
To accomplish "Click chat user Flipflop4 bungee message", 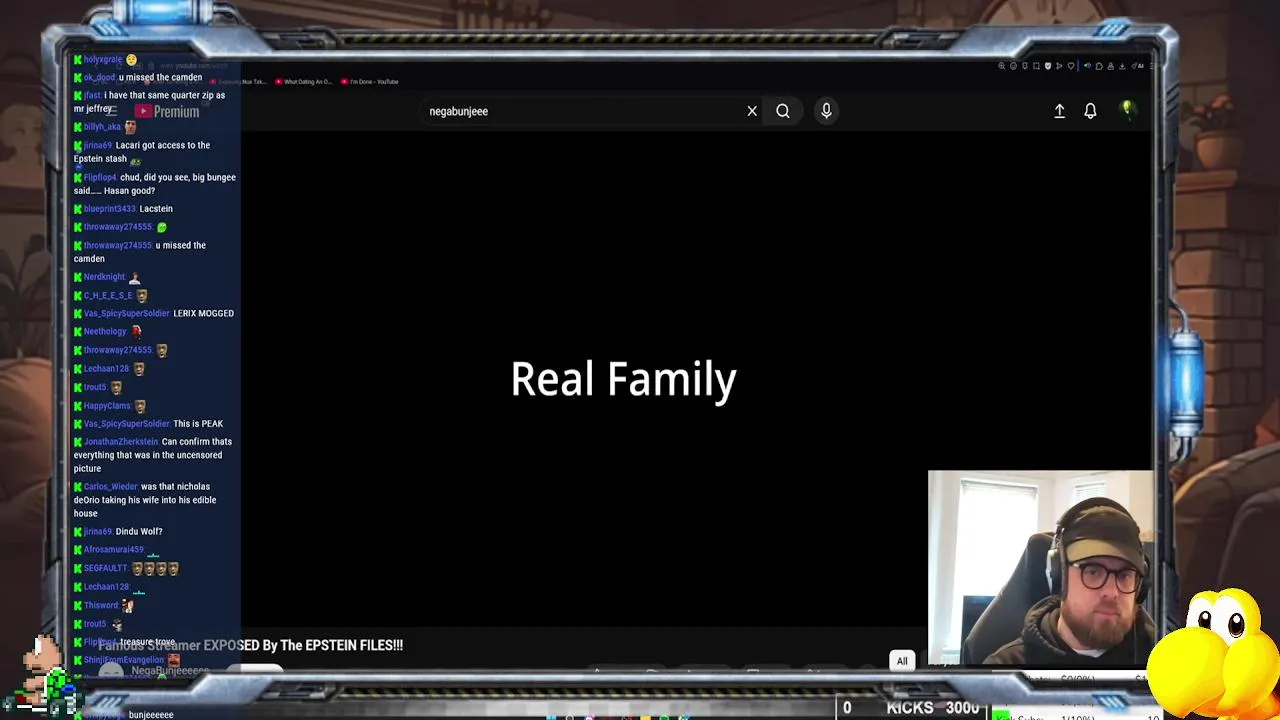I will click(155, 184).
